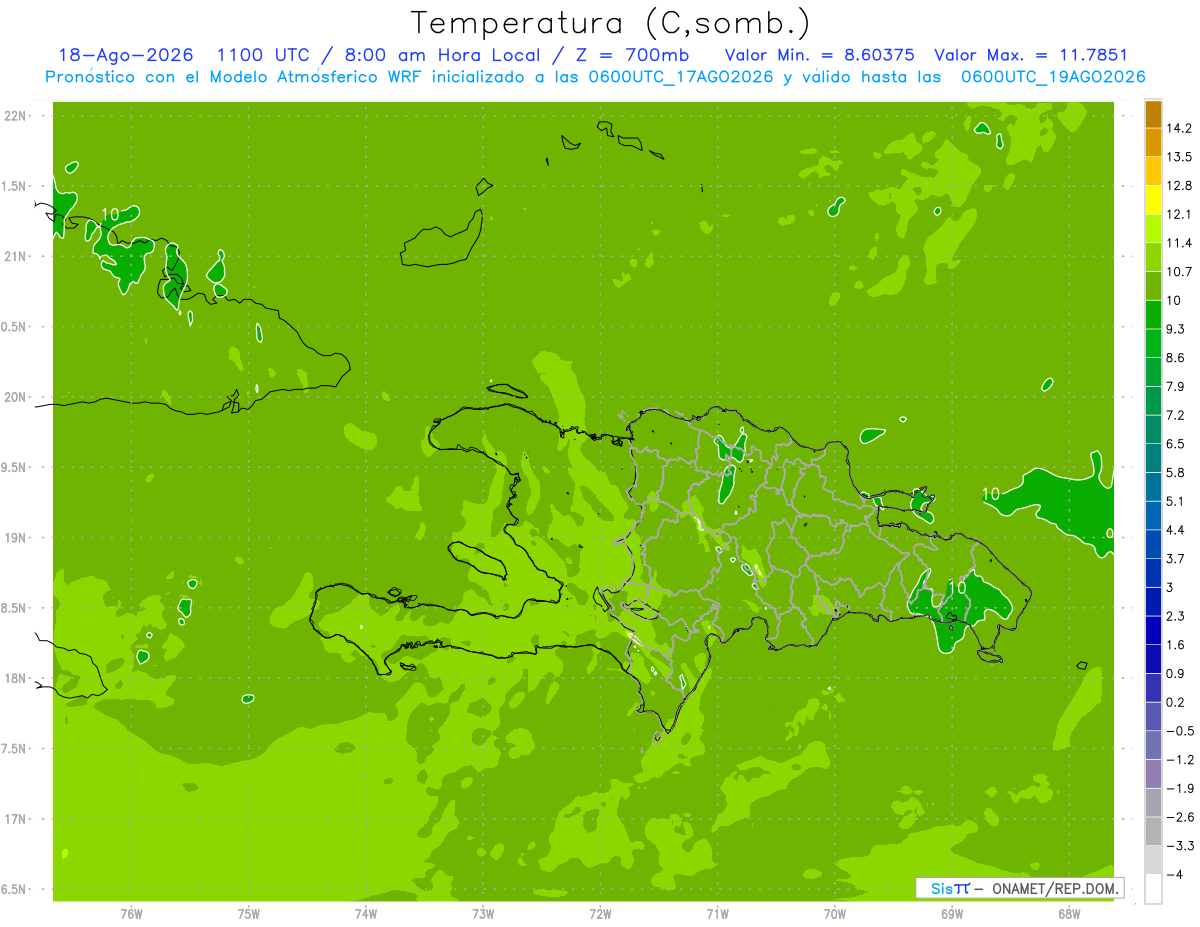Click the "71W" longitude axis label
This screenshot has width=1200, height=927.
pos(718,913)
